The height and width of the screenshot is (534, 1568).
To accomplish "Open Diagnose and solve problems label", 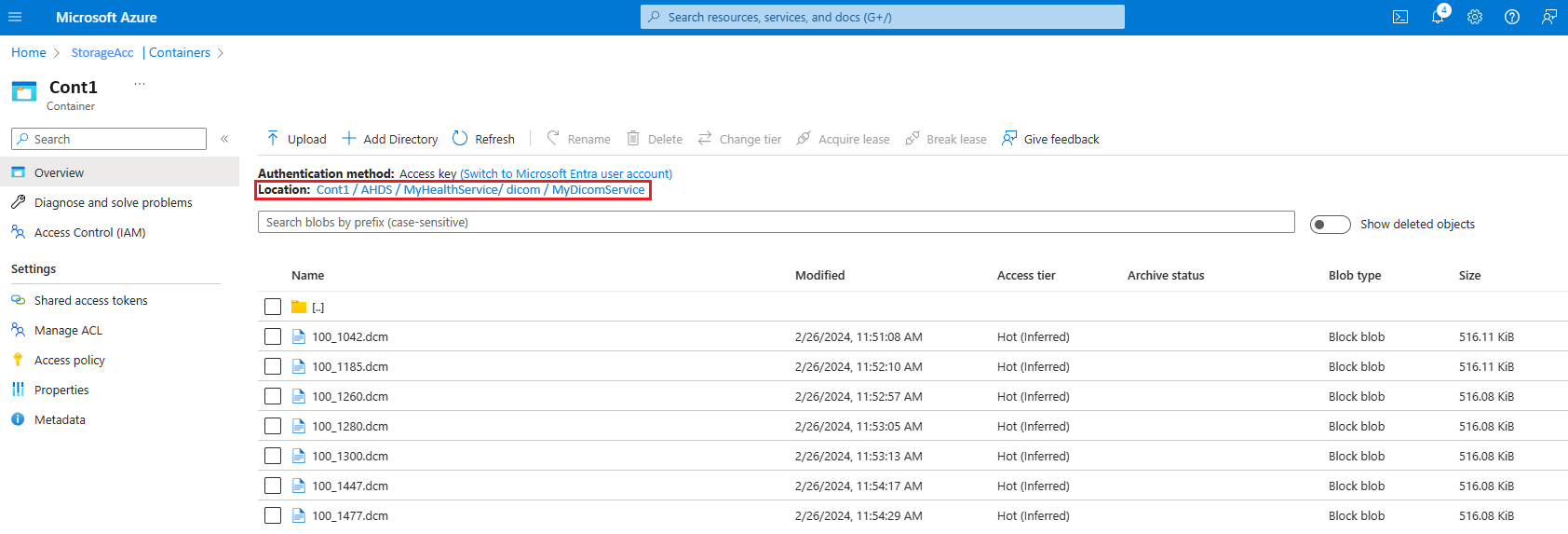I will point(114,202).
